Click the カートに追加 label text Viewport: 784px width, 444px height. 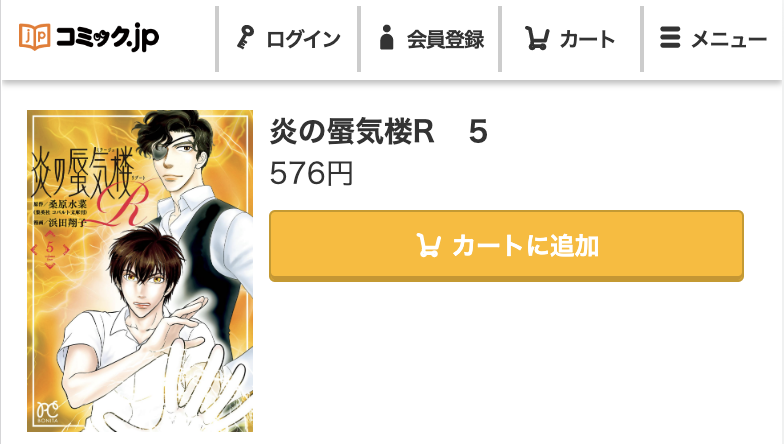526,246
